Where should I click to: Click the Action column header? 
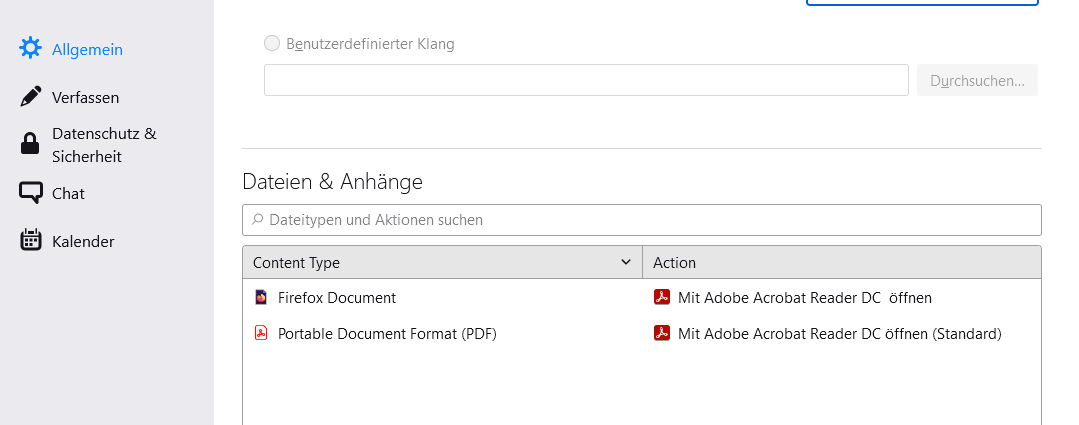pyautogui.click(x=840, y=262)
